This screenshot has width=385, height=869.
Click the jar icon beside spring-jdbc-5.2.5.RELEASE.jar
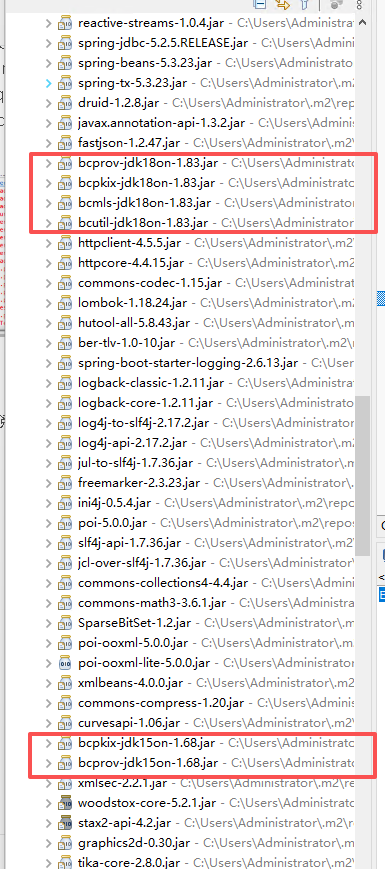[x=65, y=43]
